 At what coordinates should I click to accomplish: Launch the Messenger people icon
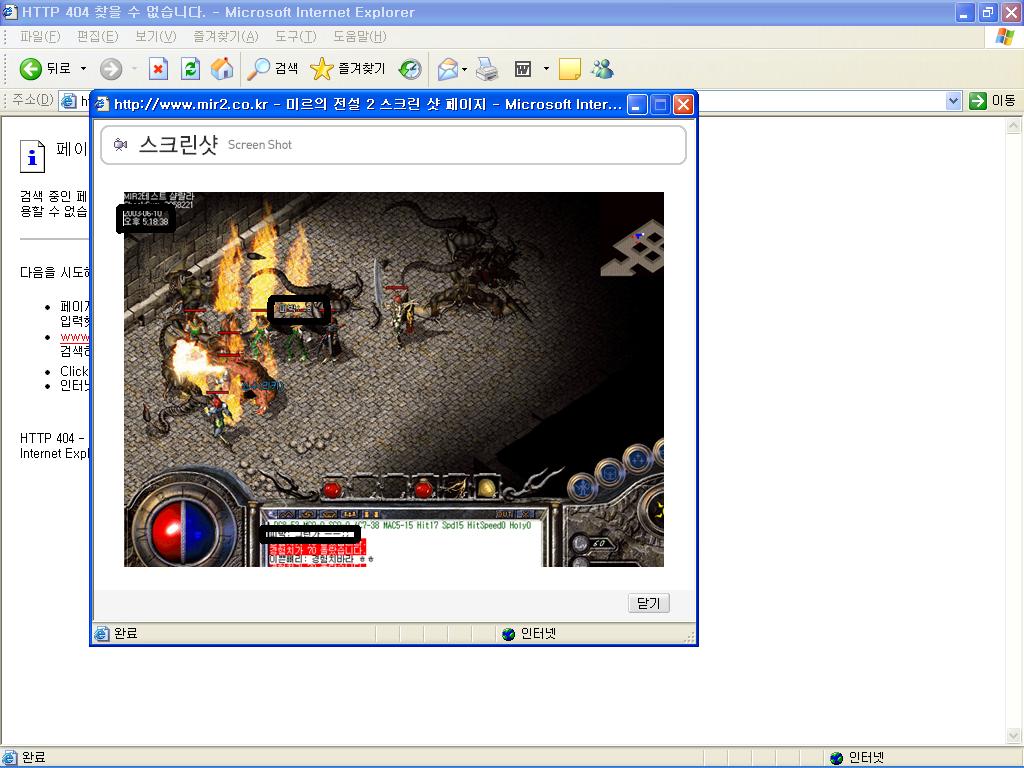pos(602,69)
